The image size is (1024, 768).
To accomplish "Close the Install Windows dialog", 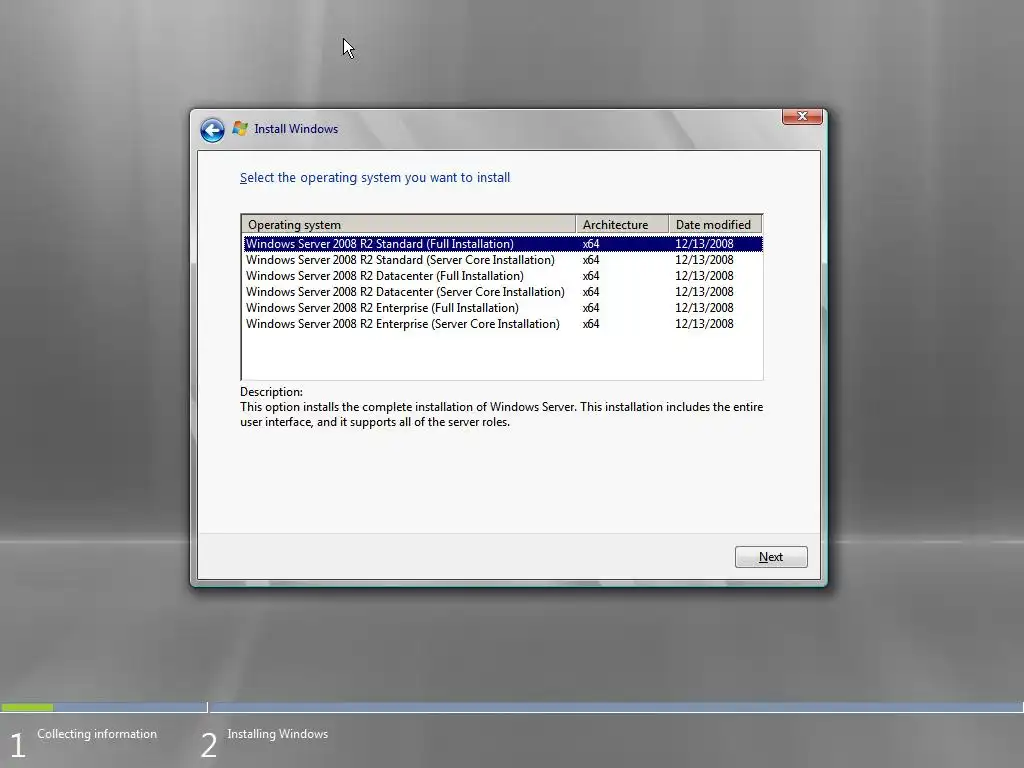I will click(802, 116).
